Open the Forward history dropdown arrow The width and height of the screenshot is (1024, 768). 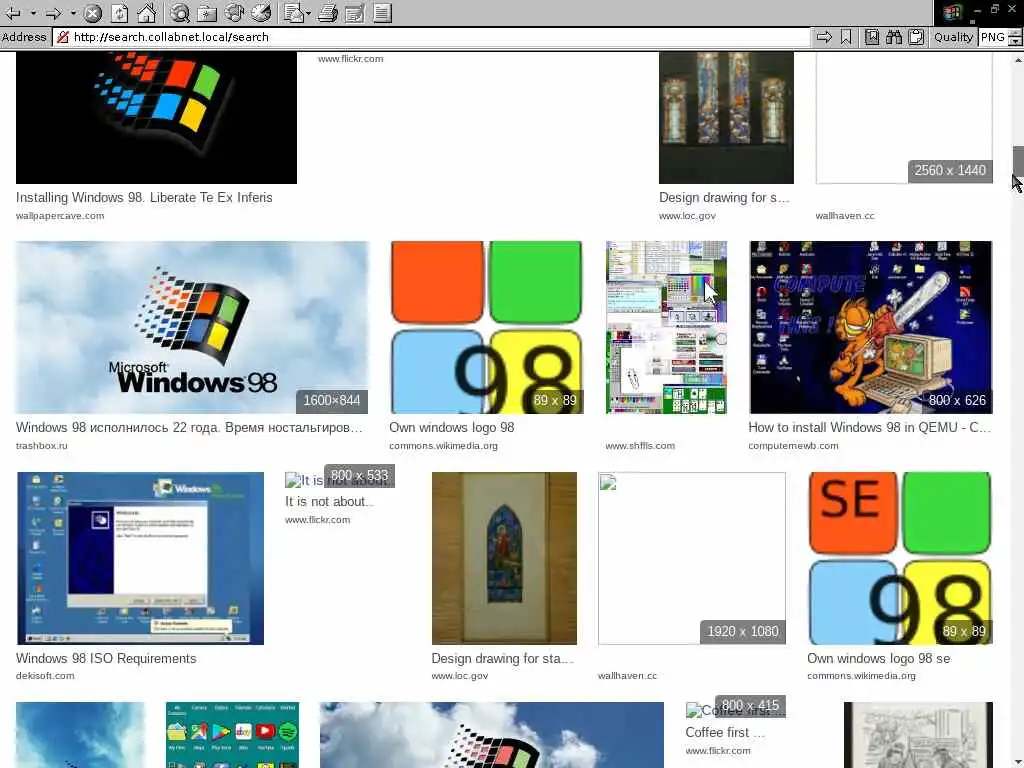[x=73, y=13]
